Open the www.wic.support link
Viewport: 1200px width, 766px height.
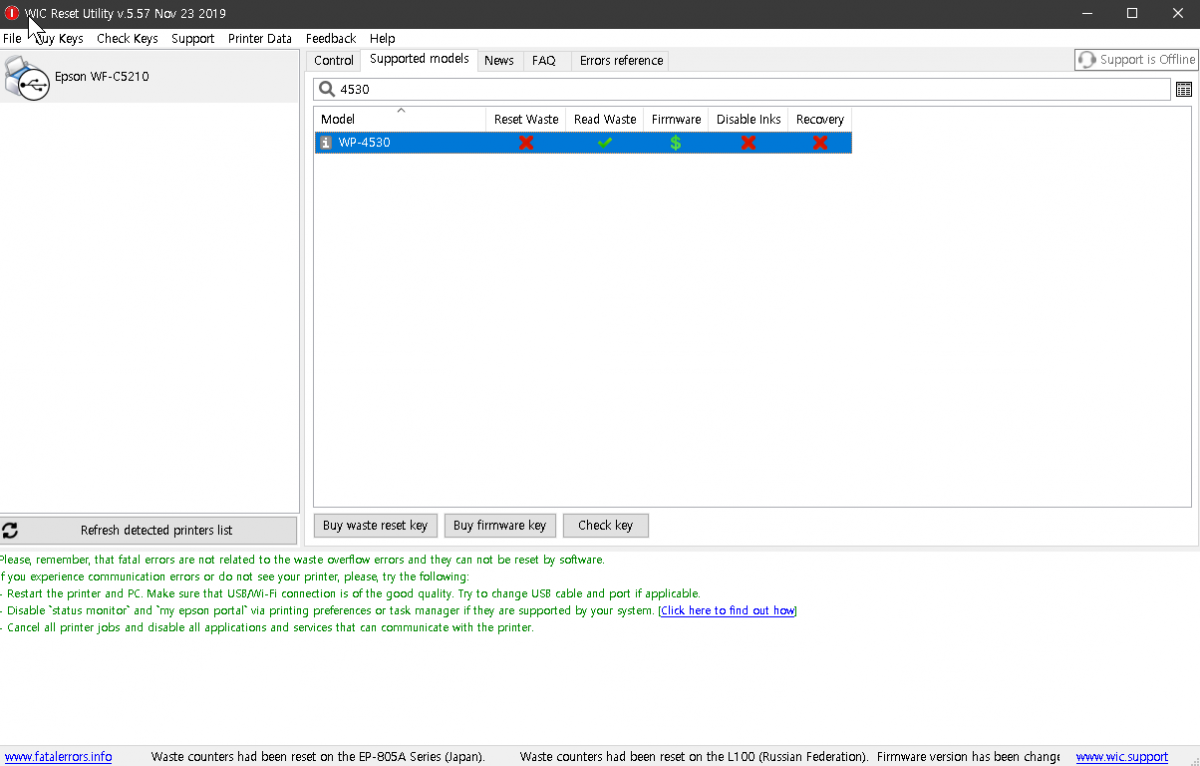point(1122,757)
